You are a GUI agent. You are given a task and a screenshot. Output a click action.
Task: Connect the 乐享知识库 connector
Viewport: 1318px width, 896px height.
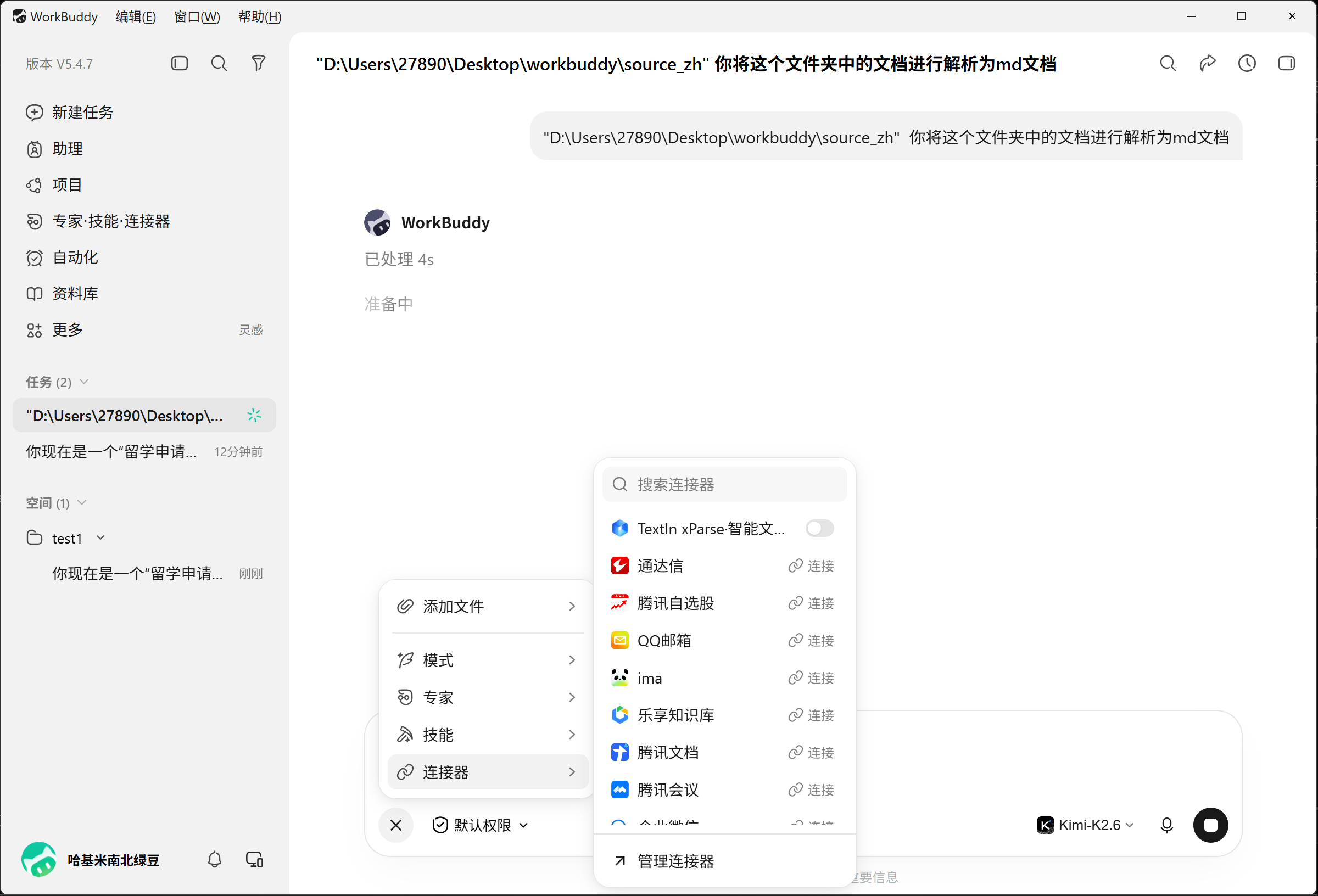(x=811, y=715)
